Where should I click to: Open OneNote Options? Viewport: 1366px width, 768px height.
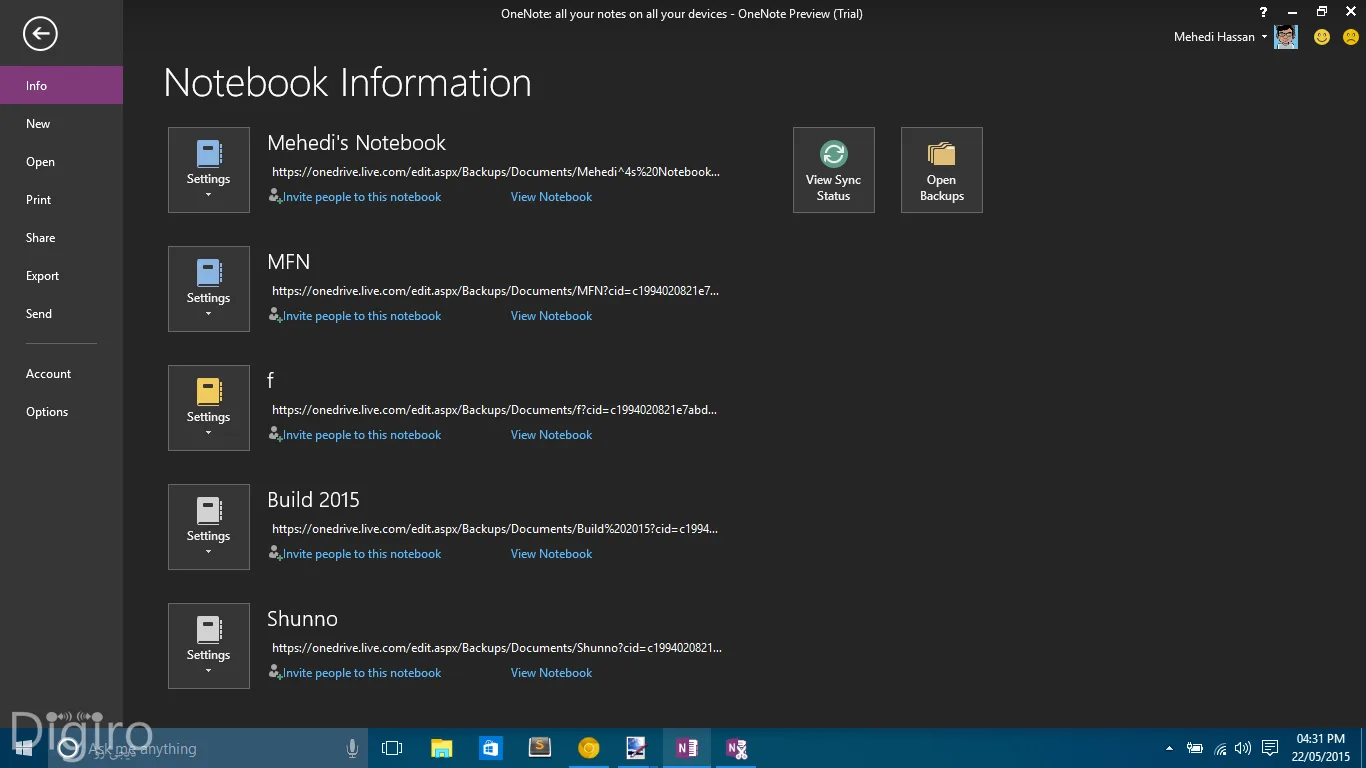[61, 411]
